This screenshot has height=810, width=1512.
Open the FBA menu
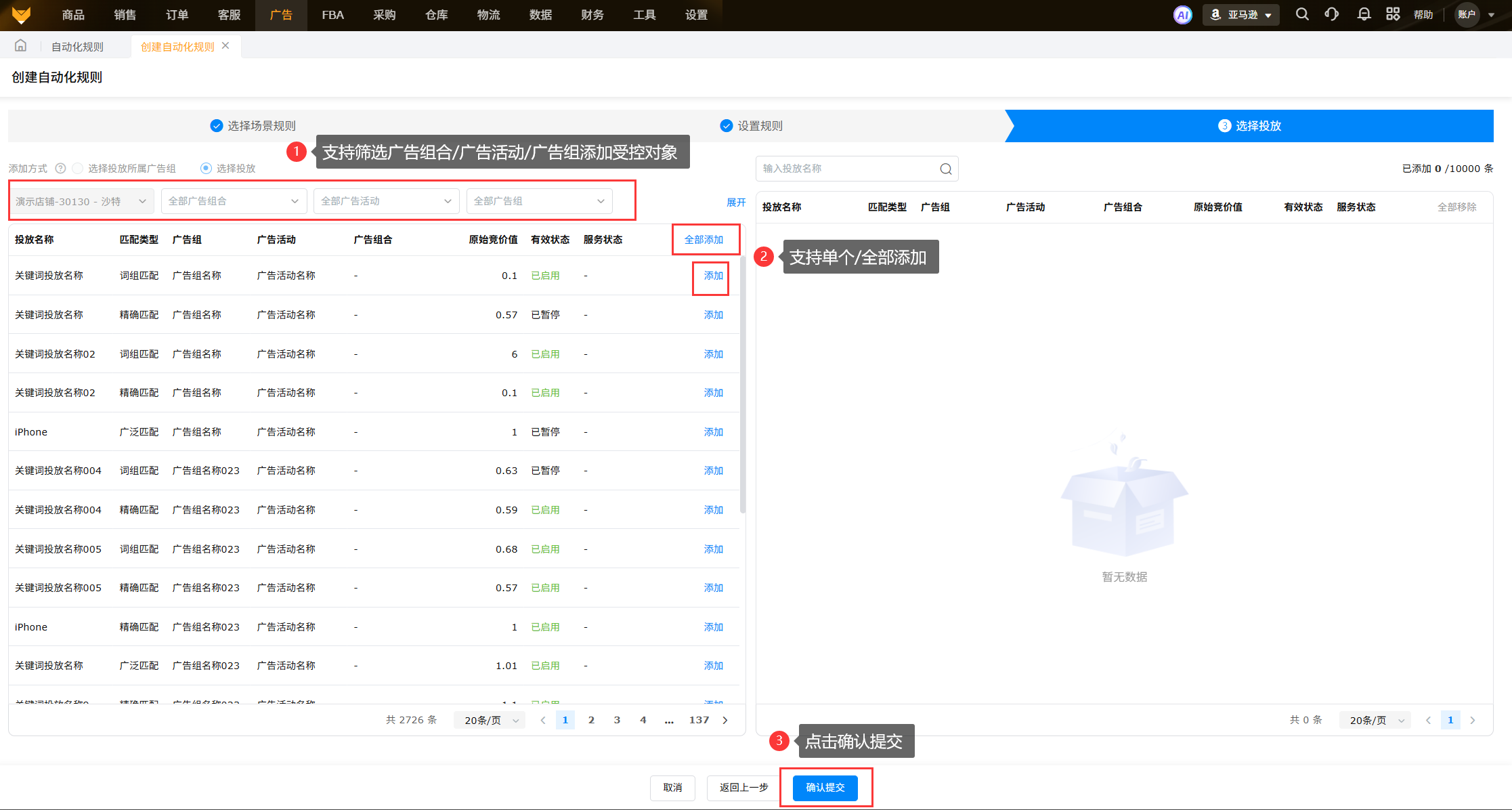tap(332, 15)
